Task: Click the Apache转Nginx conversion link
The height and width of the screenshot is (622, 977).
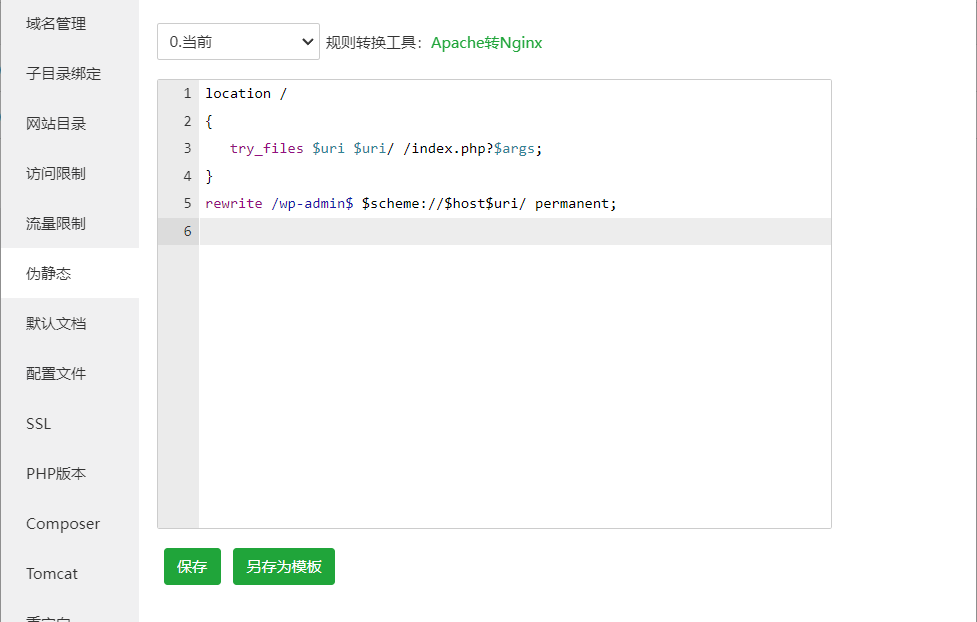Action: click(x=486, y=43)
